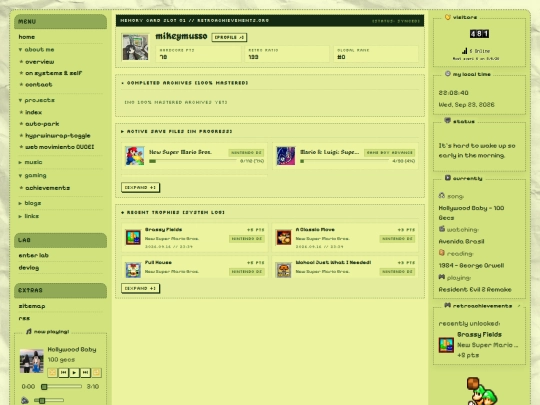Click the status widget icon
540x405 pixels.
coord(447,121)
